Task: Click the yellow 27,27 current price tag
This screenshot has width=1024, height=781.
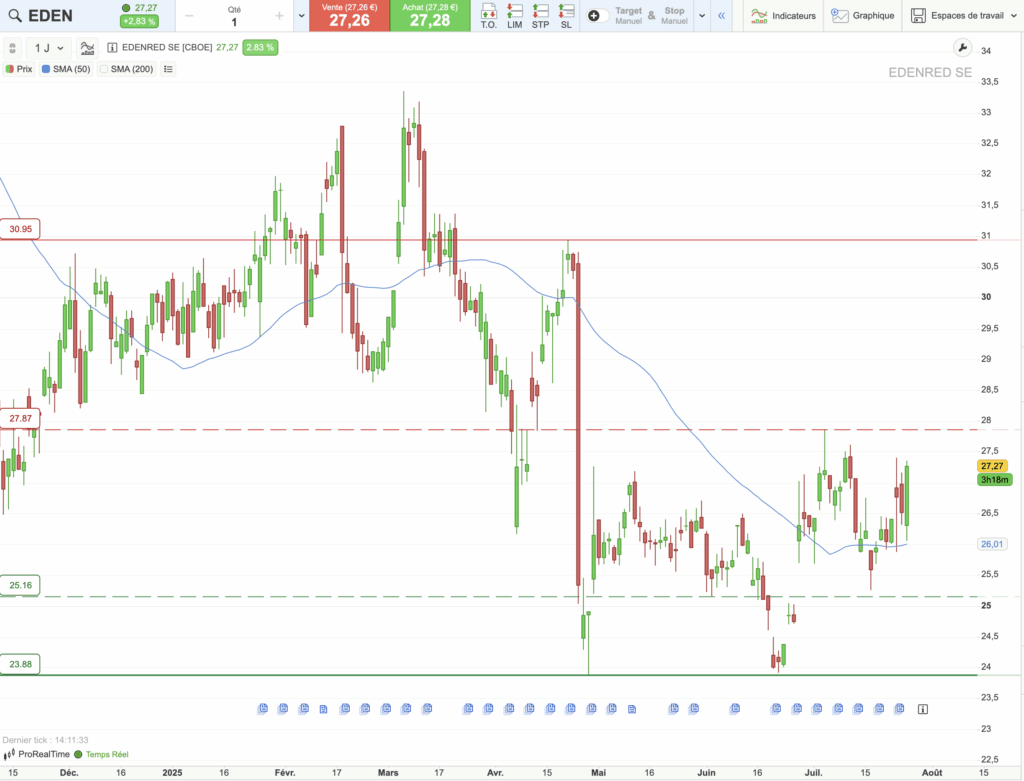Action: (992, 466)
